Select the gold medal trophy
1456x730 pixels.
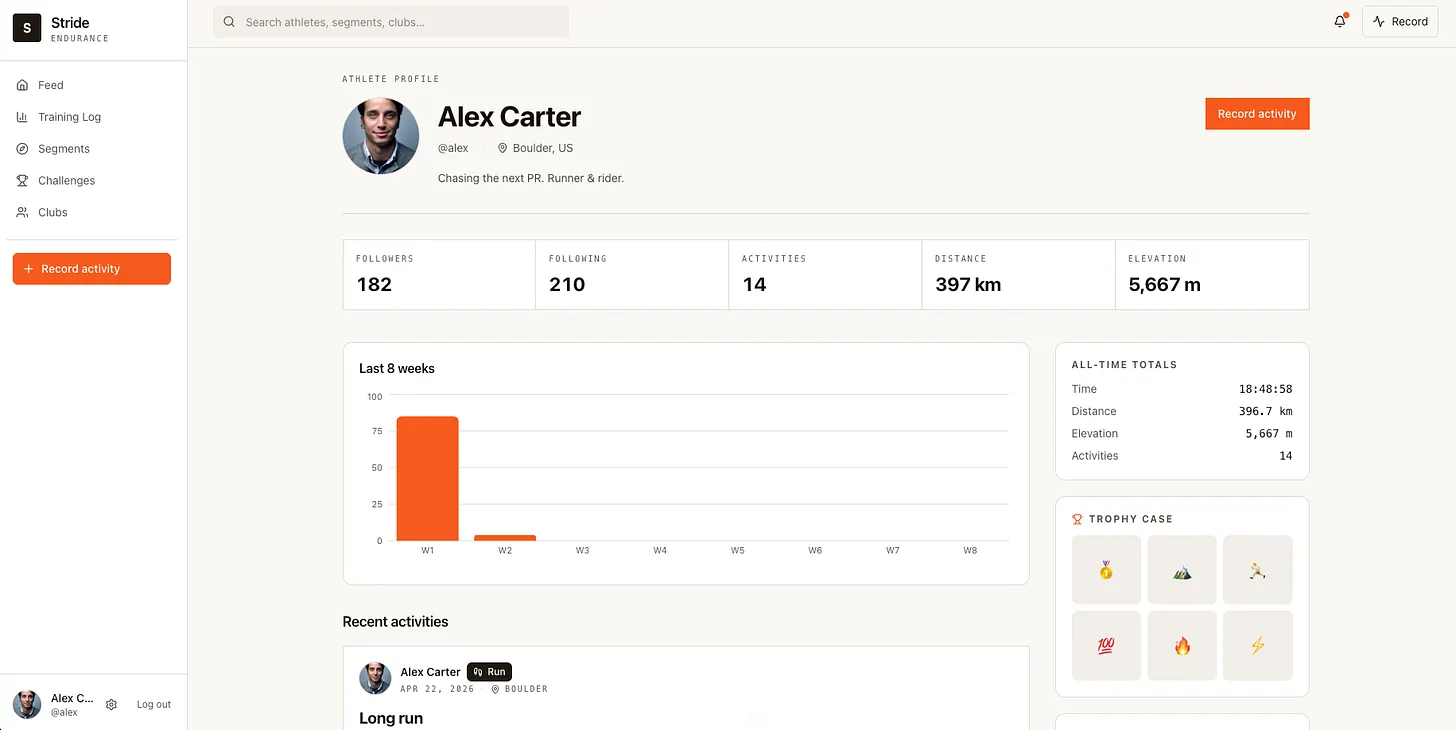click(x=1106, y=570)
